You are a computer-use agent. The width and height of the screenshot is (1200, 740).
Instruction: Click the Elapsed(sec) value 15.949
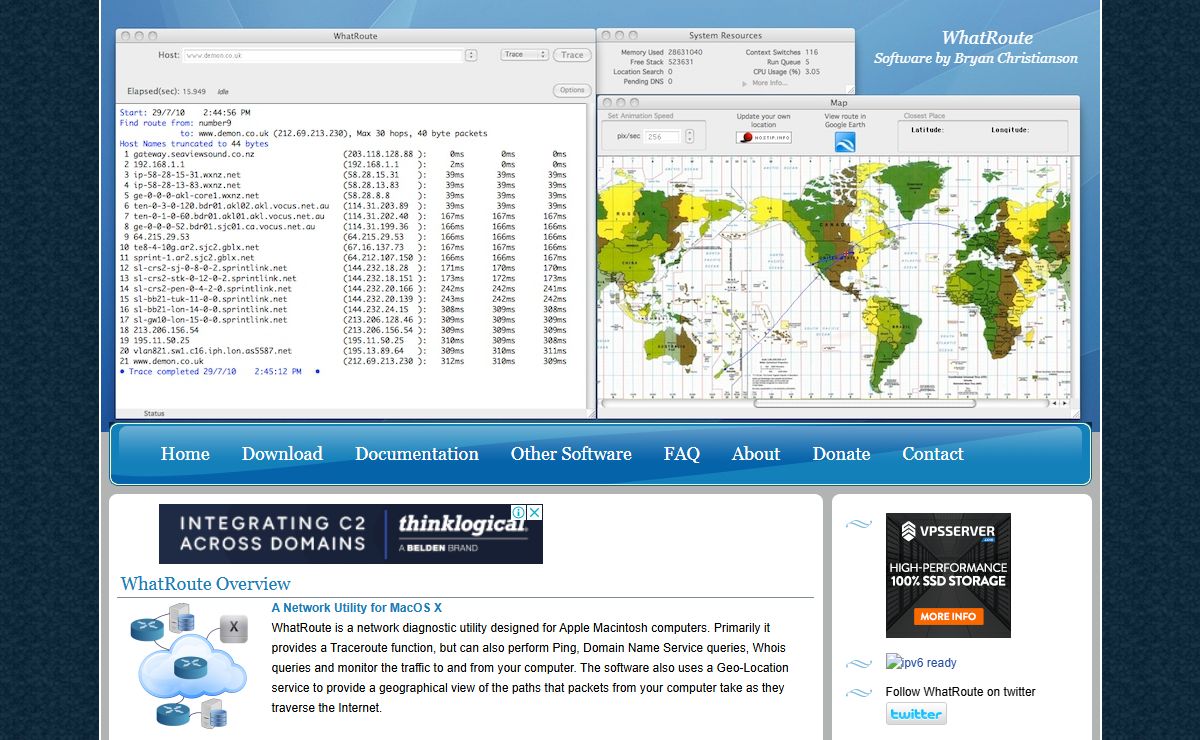pyautogui.click(x=194, y=91)
